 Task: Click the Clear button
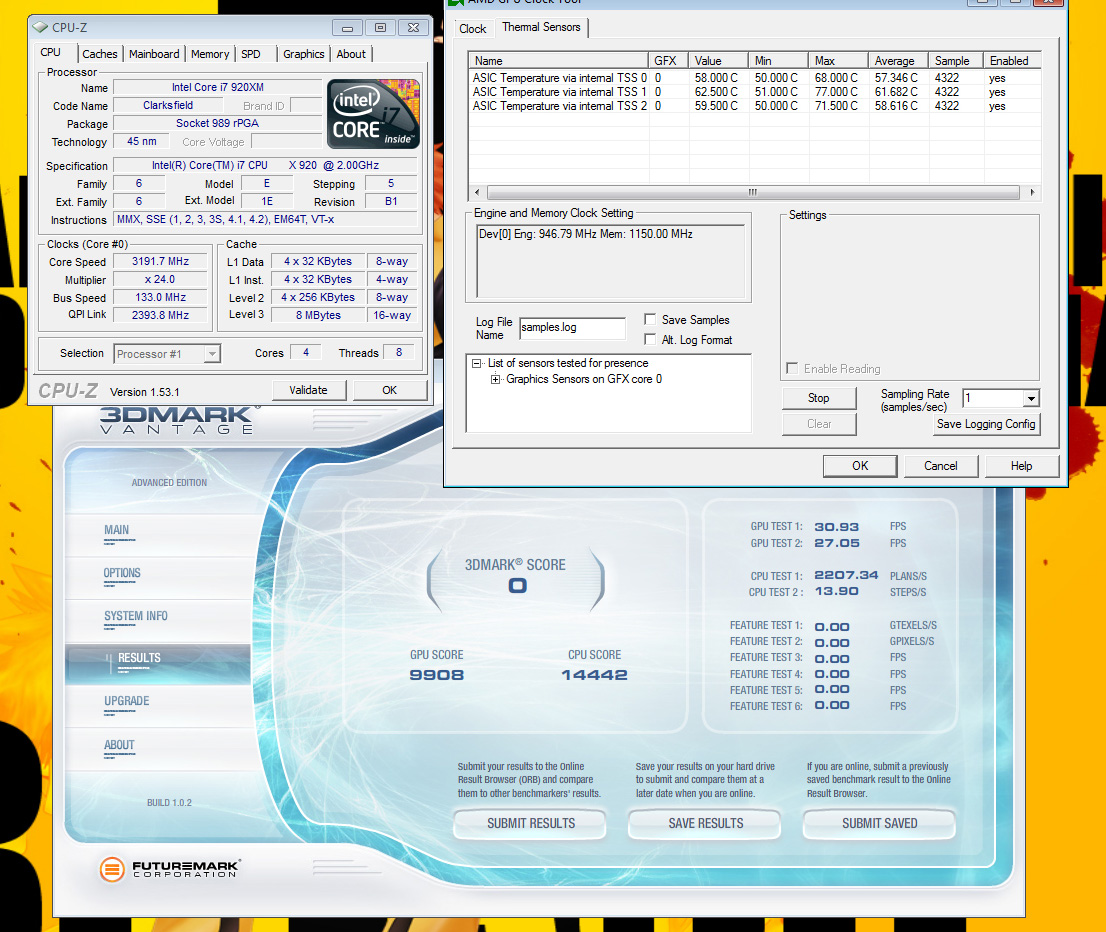(818, 424)
